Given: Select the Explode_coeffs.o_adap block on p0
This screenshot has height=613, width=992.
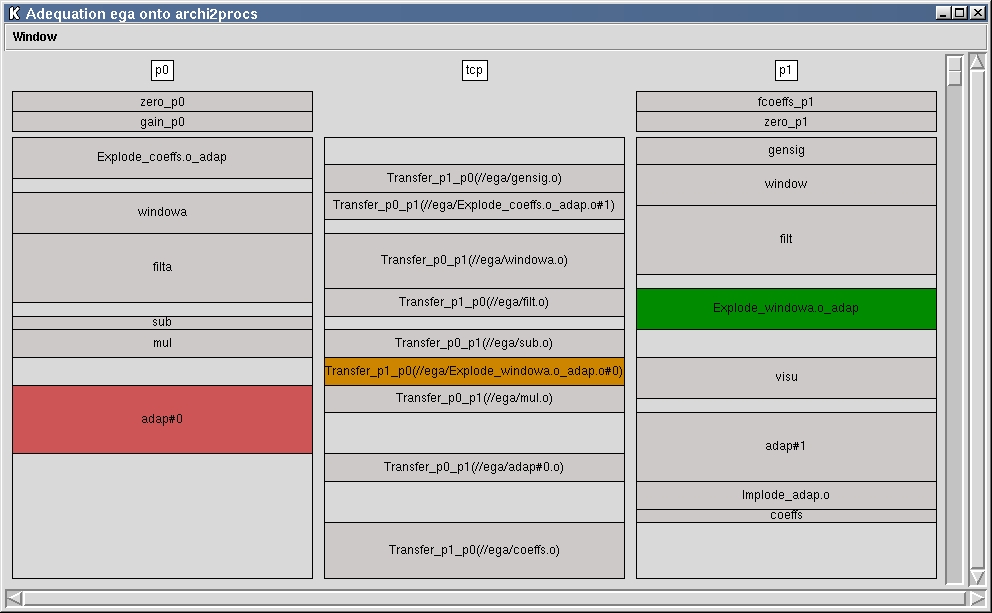Looking at the screenshot, I should [x=162, y=157].
